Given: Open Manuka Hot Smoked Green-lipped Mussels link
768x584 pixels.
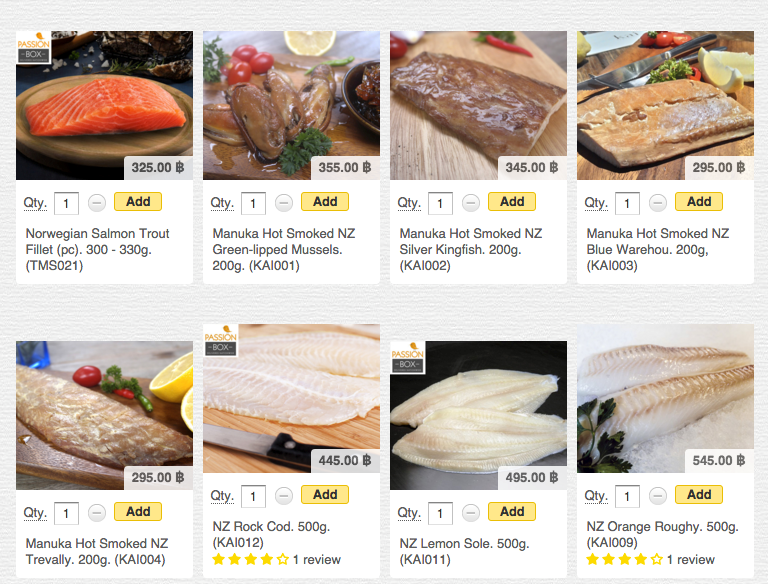Looking at the screenshot, I should [x=283, y=249].
